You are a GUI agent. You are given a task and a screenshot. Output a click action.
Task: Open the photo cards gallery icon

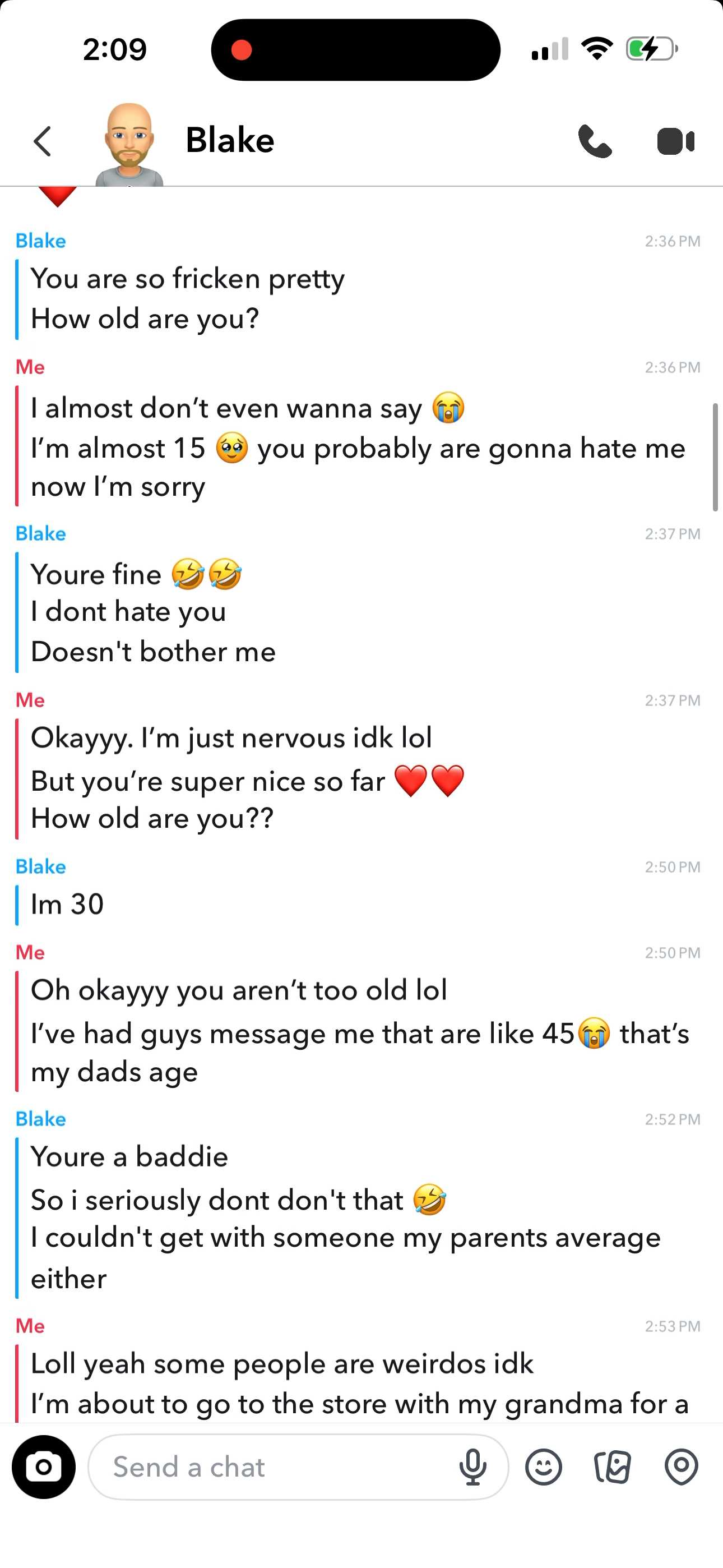pyautogui.click(x=612, y=1467)
